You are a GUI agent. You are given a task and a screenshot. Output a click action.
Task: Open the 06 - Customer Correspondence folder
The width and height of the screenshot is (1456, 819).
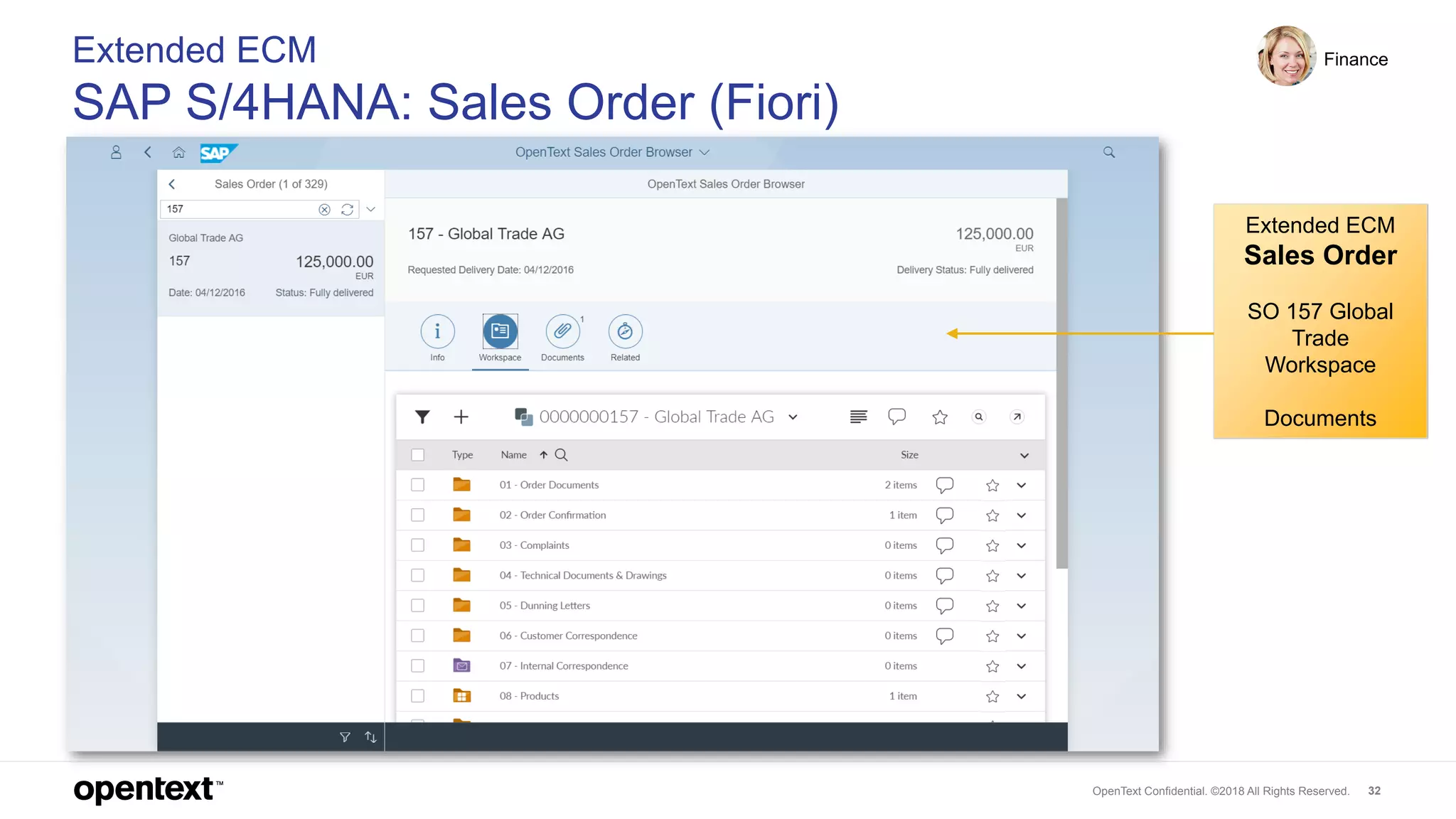click(568, 636)
